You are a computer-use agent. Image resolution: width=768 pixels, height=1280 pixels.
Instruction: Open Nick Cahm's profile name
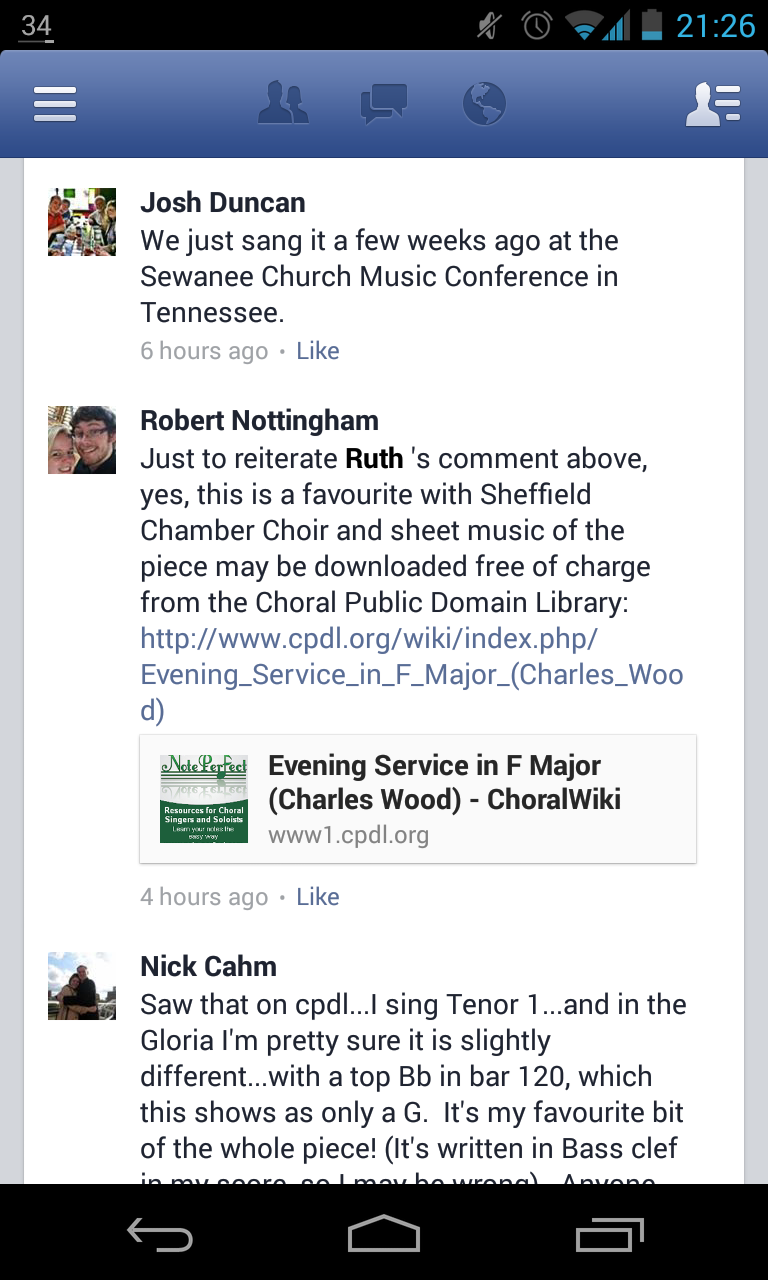(208, 967)
